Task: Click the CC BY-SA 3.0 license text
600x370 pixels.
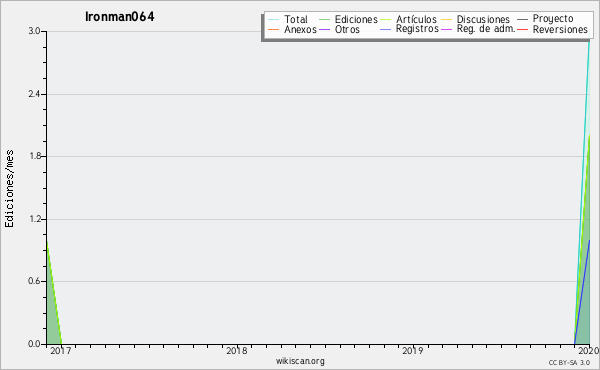Action: pyautogui.click(x=569, y=363)
